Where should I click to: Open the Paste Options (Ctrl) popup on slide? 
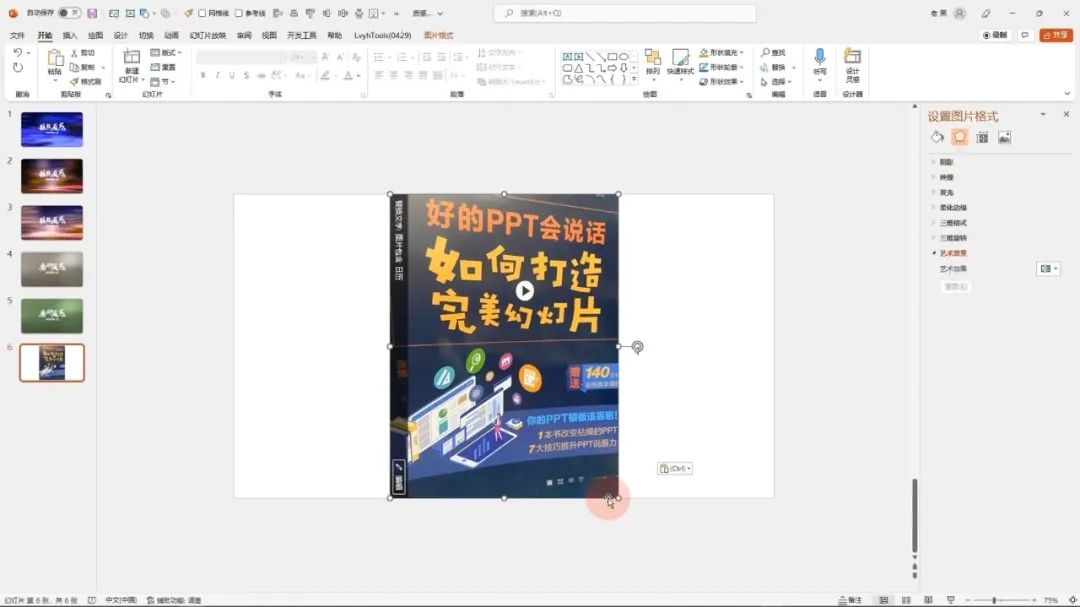(675, 469)
